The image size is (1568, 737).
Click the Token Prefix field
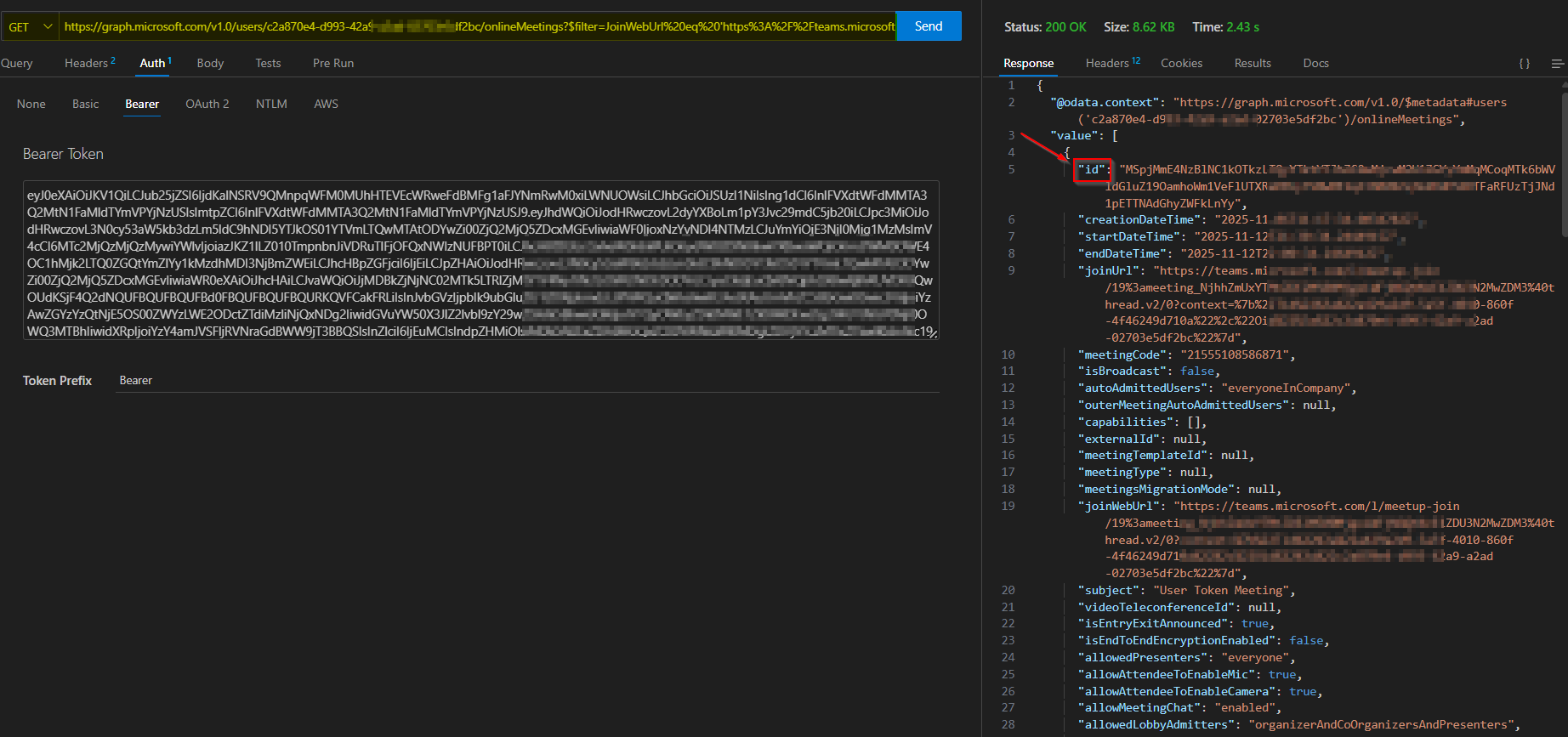pyautogui.click(x=527, y=380)
